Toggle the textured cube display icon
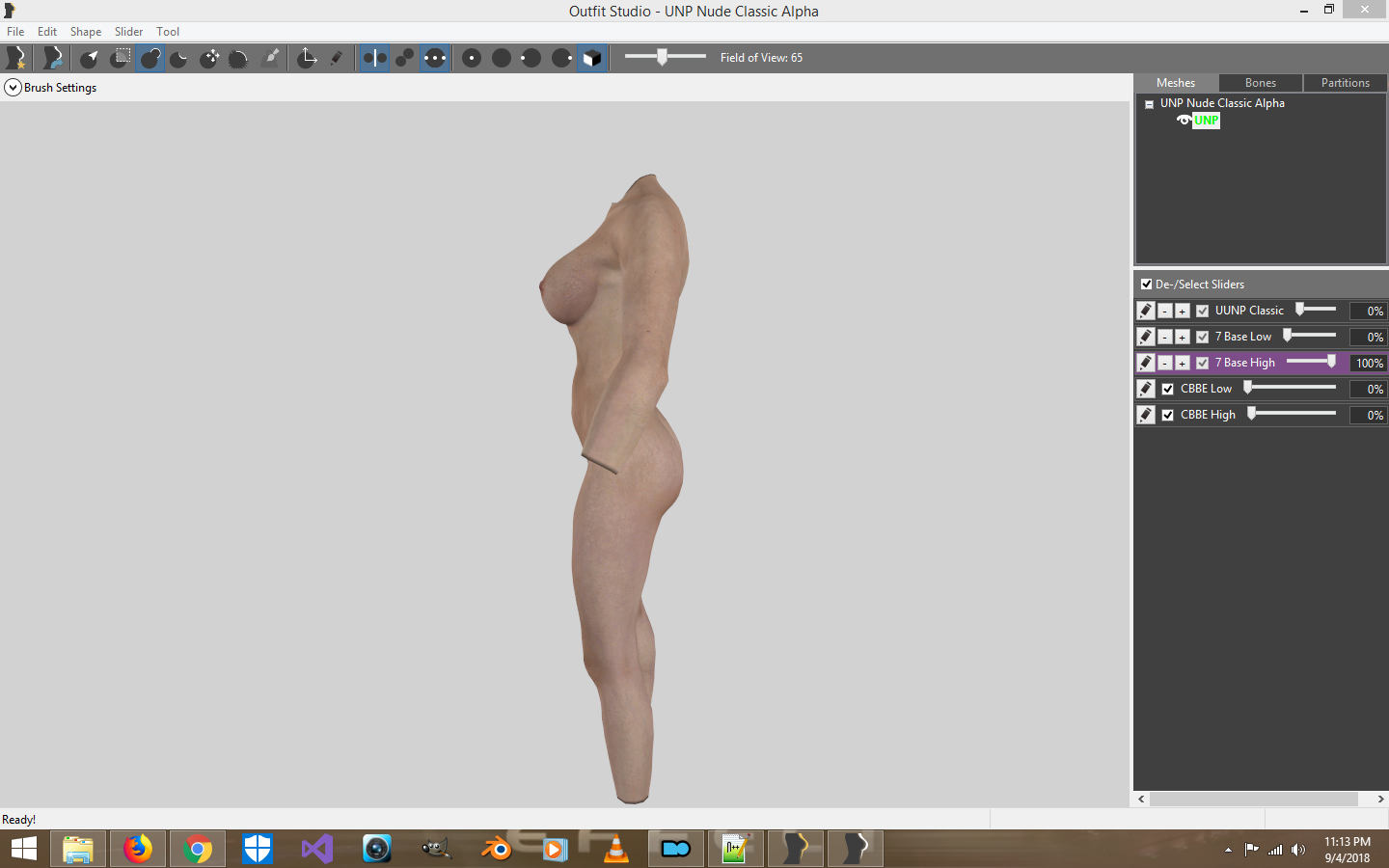Viewport: 1389px width, 868px height. click(x=592, y=58)
